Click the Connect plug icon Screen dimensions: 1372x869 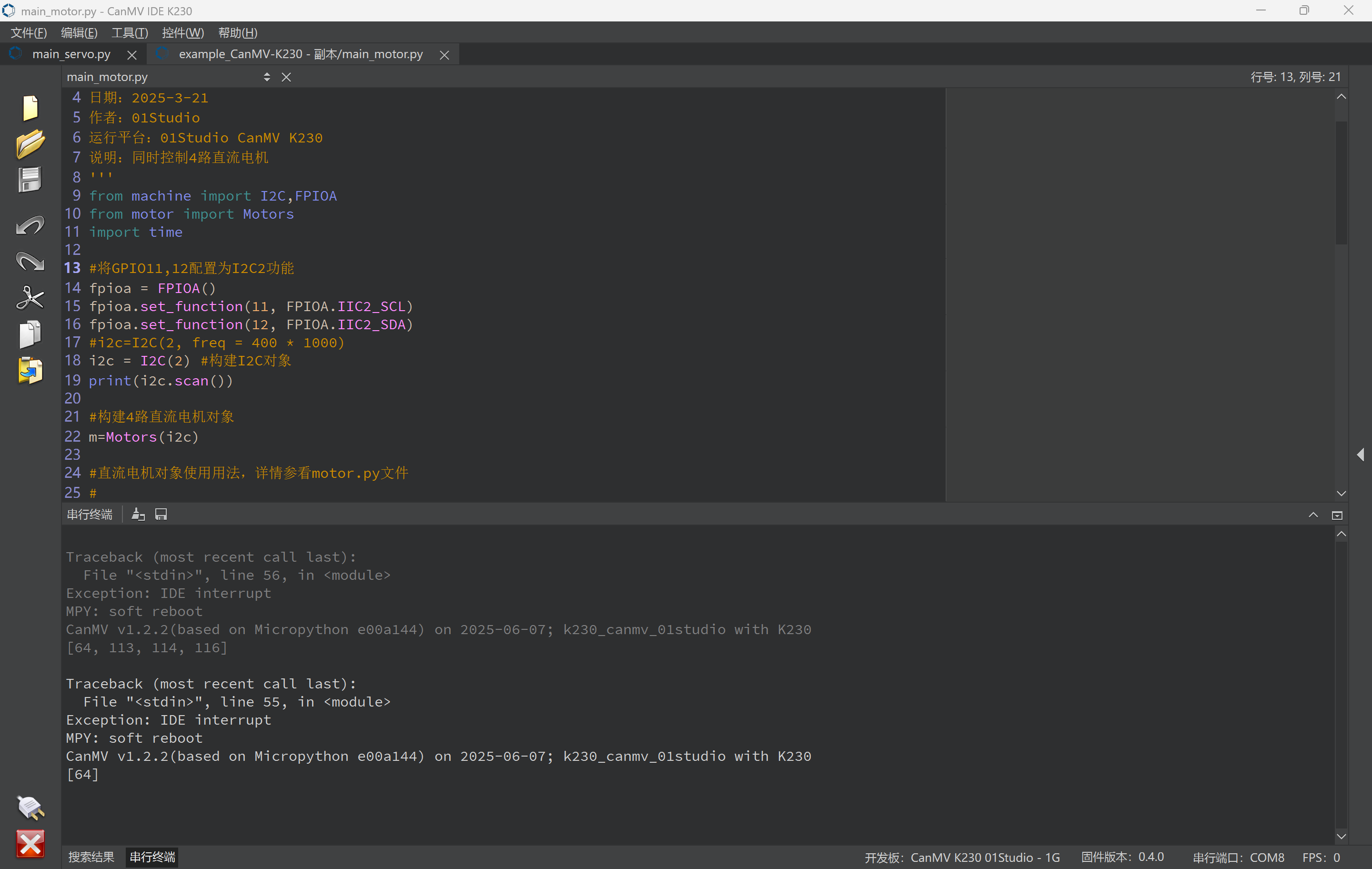(30, 807)
